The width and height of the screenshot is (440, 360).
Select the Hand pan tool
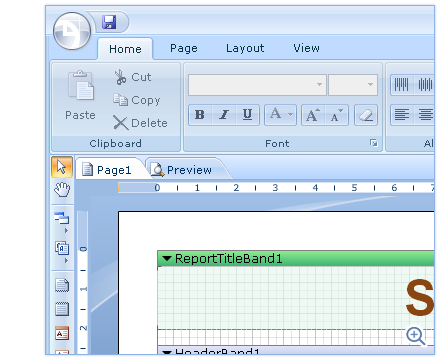62,189
